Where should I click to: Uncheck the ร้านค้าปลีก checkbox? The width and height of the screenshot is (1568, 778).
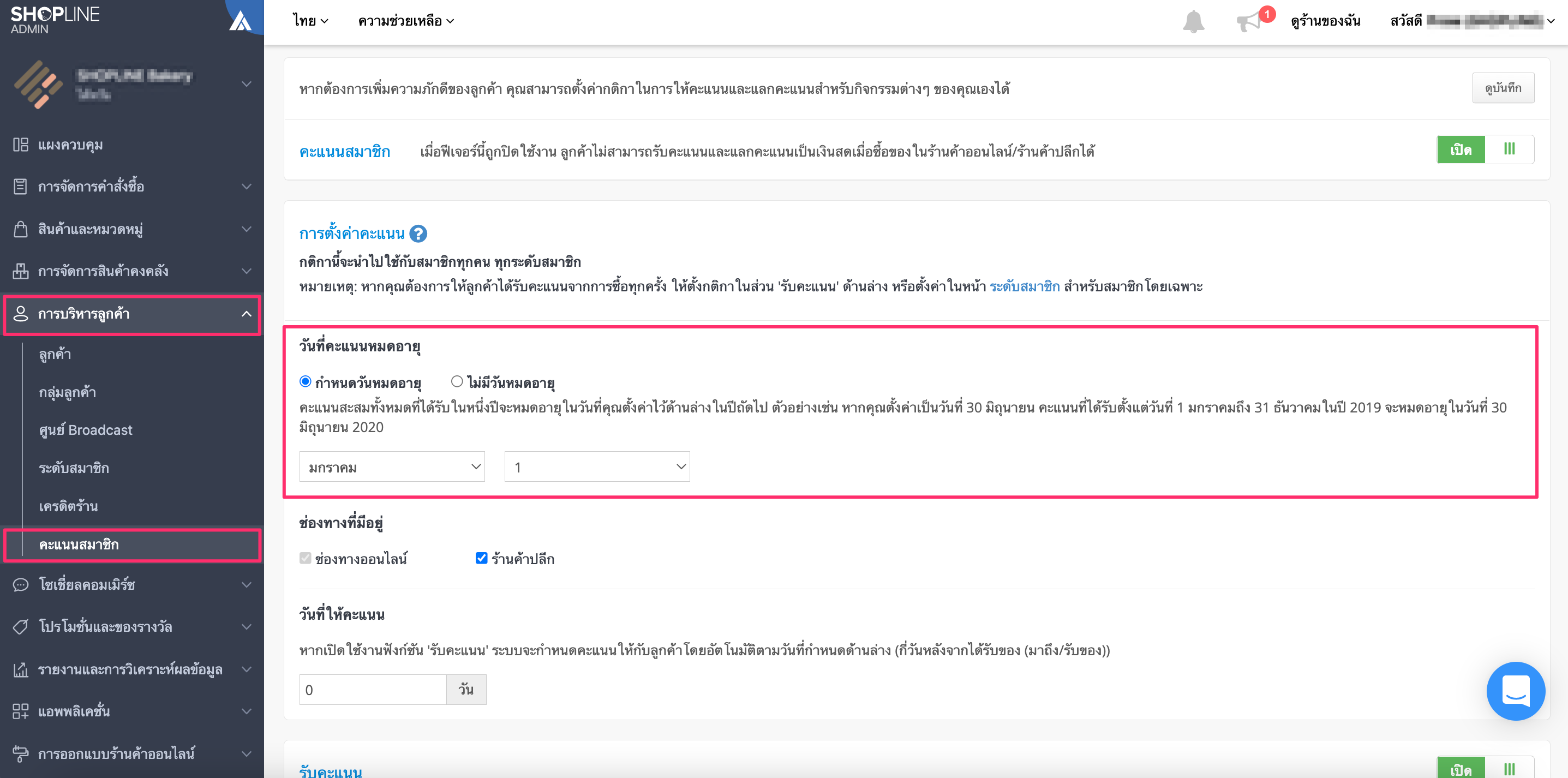pos(481,558)
